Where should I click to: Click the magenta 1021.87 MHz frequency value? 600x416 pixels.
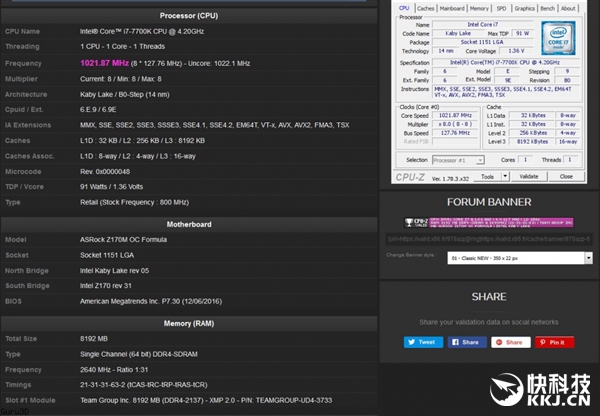(x=104, y=63)
